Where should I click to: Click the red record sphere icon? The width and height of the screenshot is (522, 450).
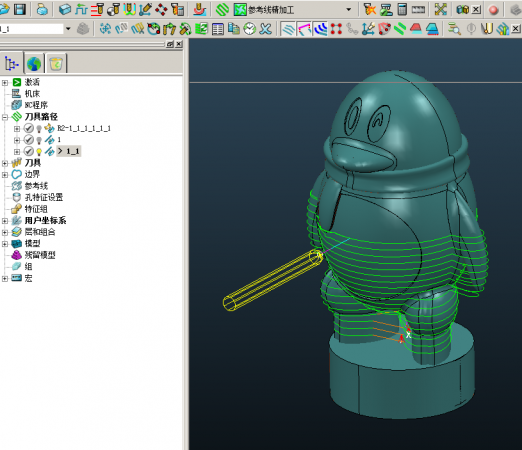pyautogui.click(x=494, y=10)
